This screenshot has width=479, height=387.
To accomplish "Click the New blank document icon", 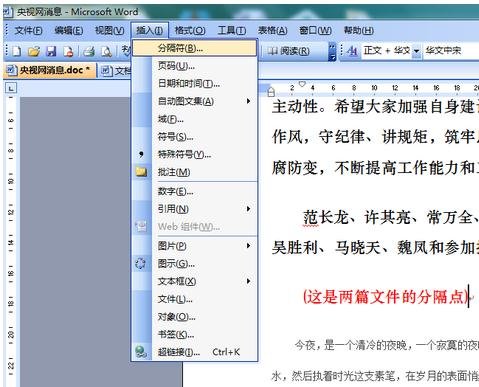I will 17,51.
